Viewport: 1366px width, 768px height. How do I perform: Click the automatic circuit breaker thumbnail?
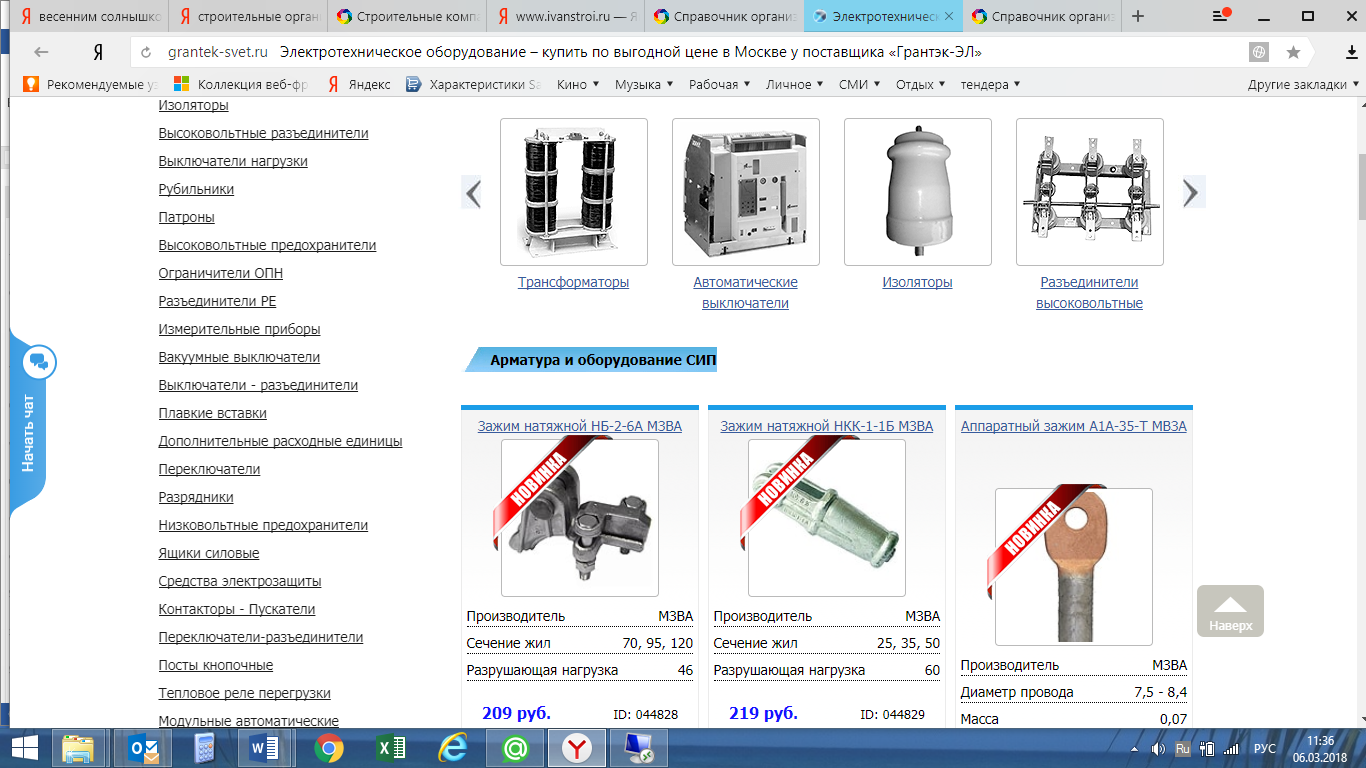(745, 192)
